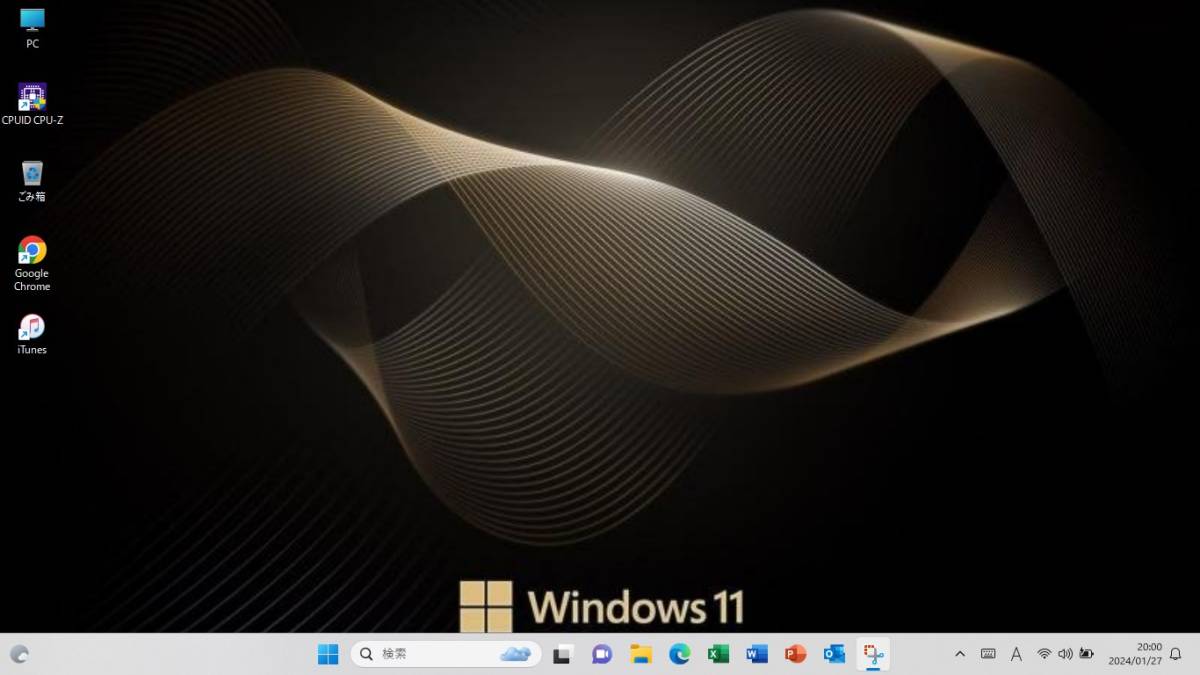Image resolution: width=1200 pixels, height=675 pixels.
Task: Launch Word from the taskbar
Action: [x=757, y=654]
